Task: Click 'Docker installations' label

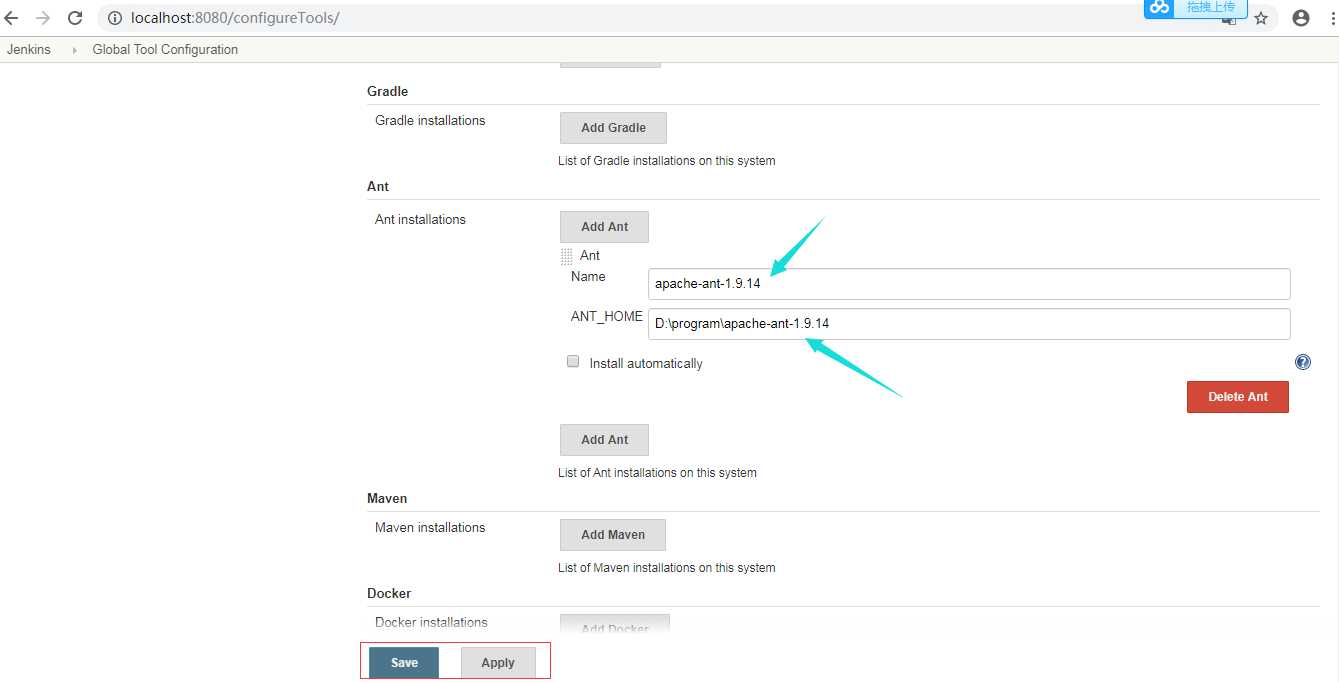Action: [431, 623]
